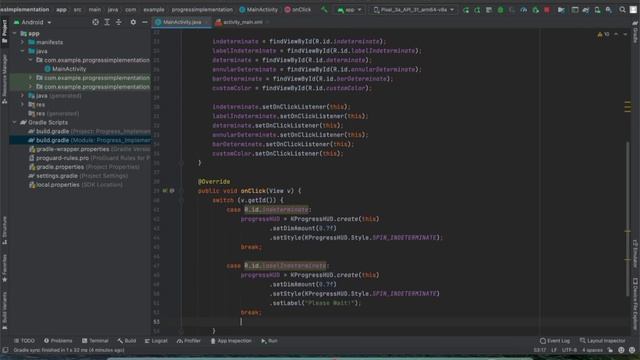The height and width of the screenshot is (360, 640).
Task: Click the warnings count indicator in editor
Action: (x=603, y=34)
